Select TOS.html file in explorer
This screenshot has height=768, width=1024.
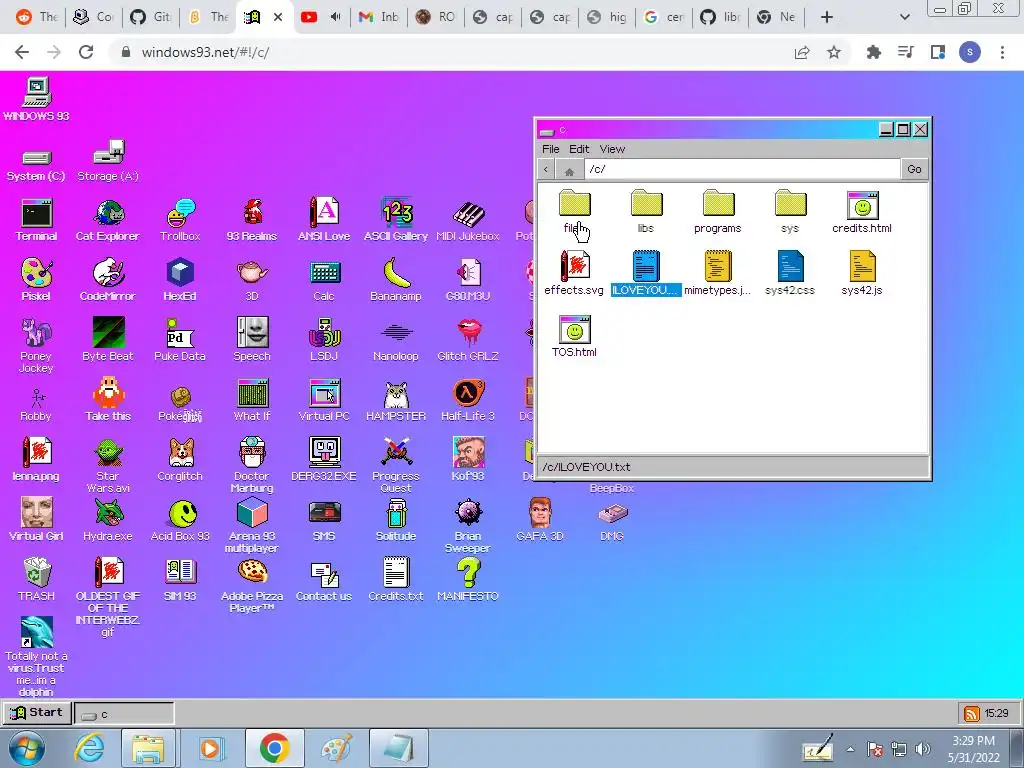coord(574,336)
